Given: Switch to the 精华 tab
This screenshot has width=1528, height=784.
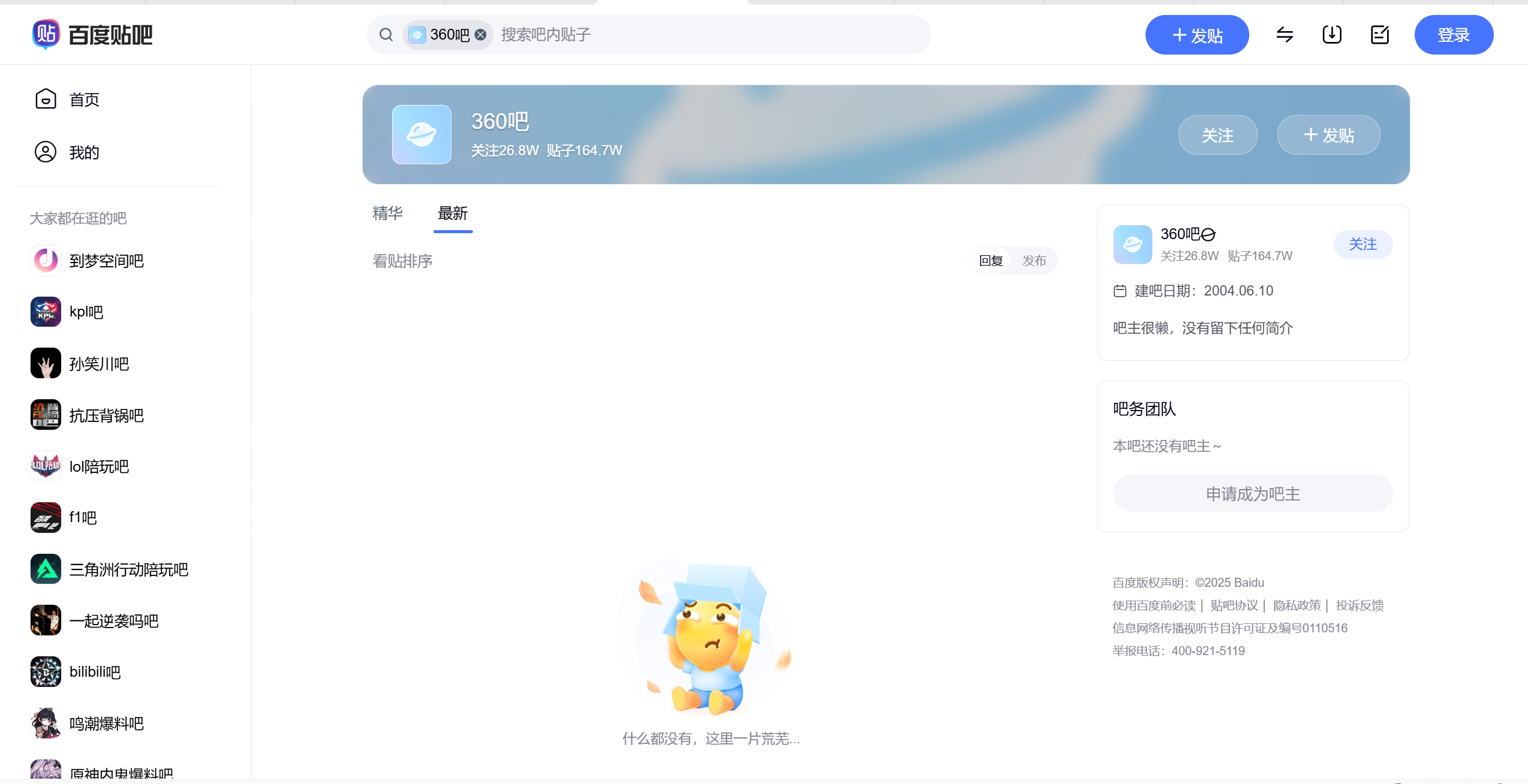Looking at the screenshot, I should [387, 213].
